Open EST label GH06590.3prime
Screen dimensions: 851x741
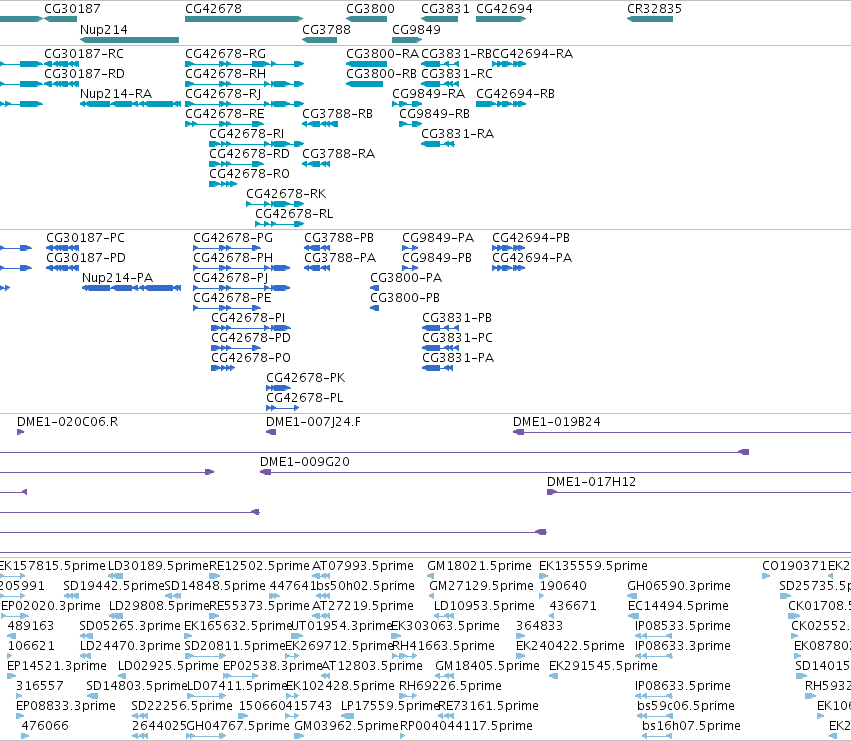(679, 586)
